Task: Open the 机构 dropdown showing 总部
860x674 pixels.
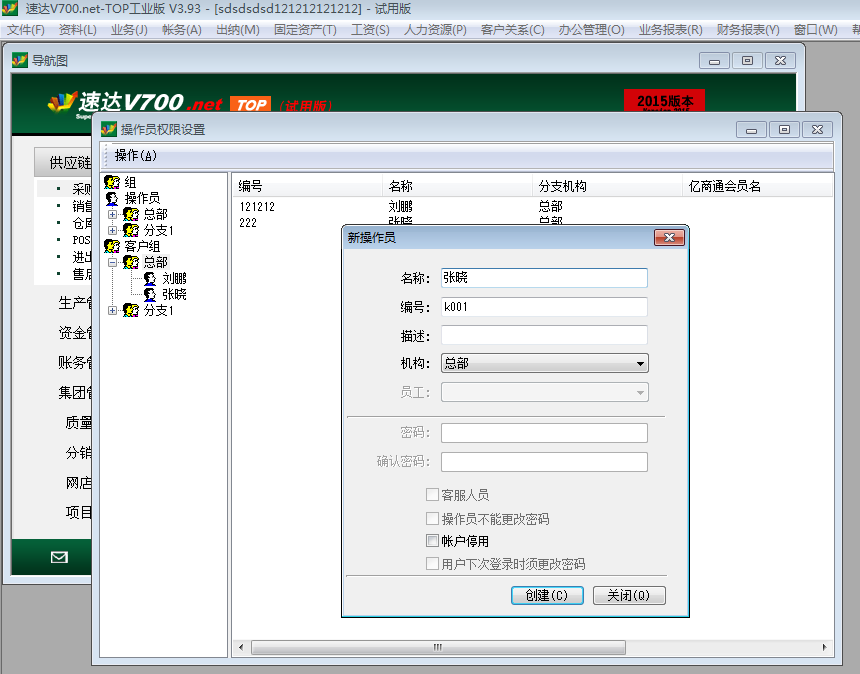Action: point(545,363)
